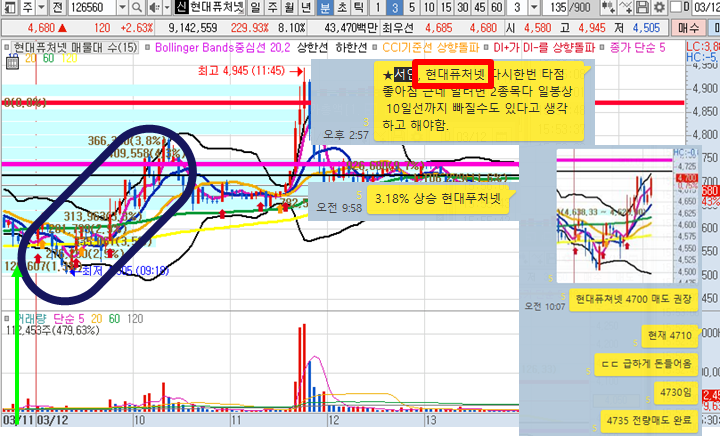
Task: Select 1-minute interval button
Action: [x=377, y=7]
